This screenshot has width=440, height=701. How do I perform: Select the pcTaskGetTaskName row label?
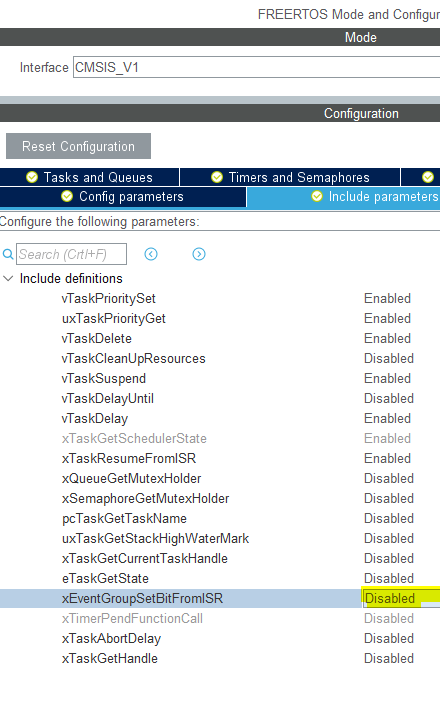click(124, 519)
